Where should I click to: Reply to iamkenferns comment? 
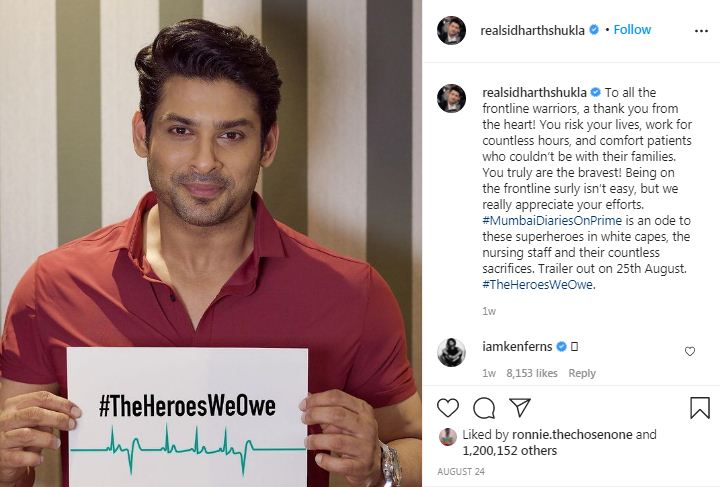(x=582, y=373)
